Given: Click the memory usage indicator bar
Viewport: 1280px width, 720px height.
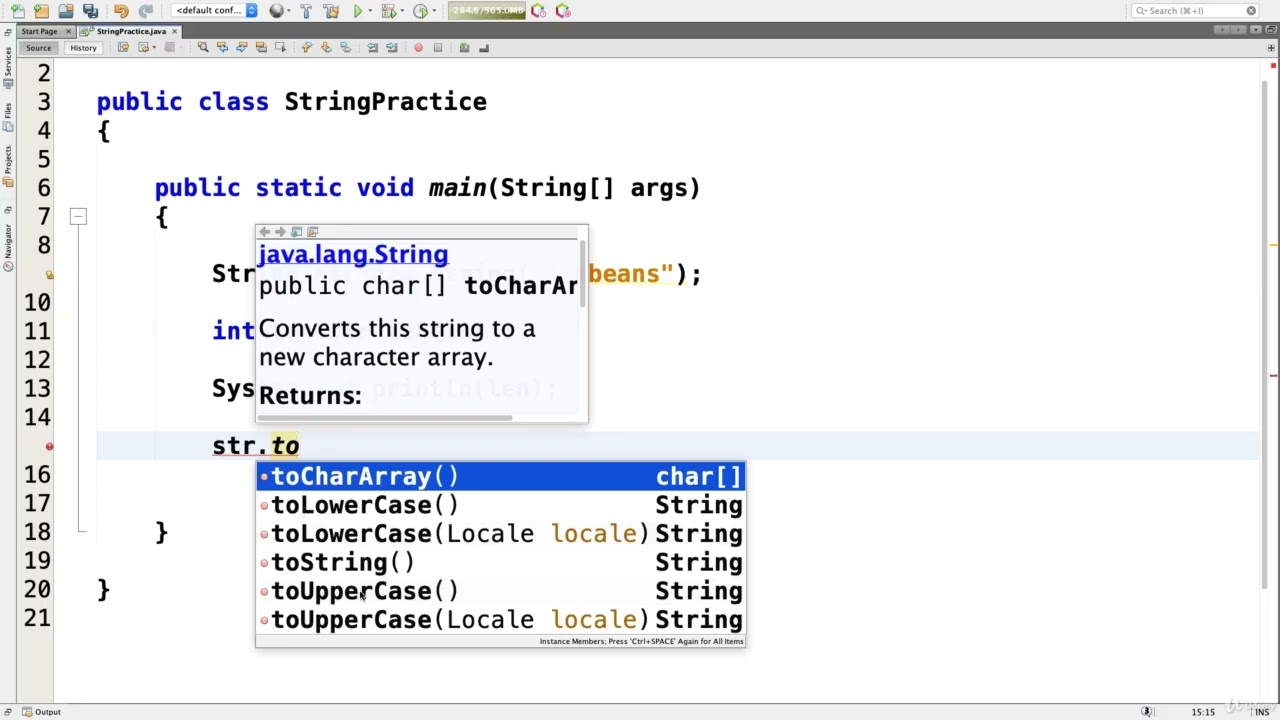Looking at the screenshot, I should (486, 11).
